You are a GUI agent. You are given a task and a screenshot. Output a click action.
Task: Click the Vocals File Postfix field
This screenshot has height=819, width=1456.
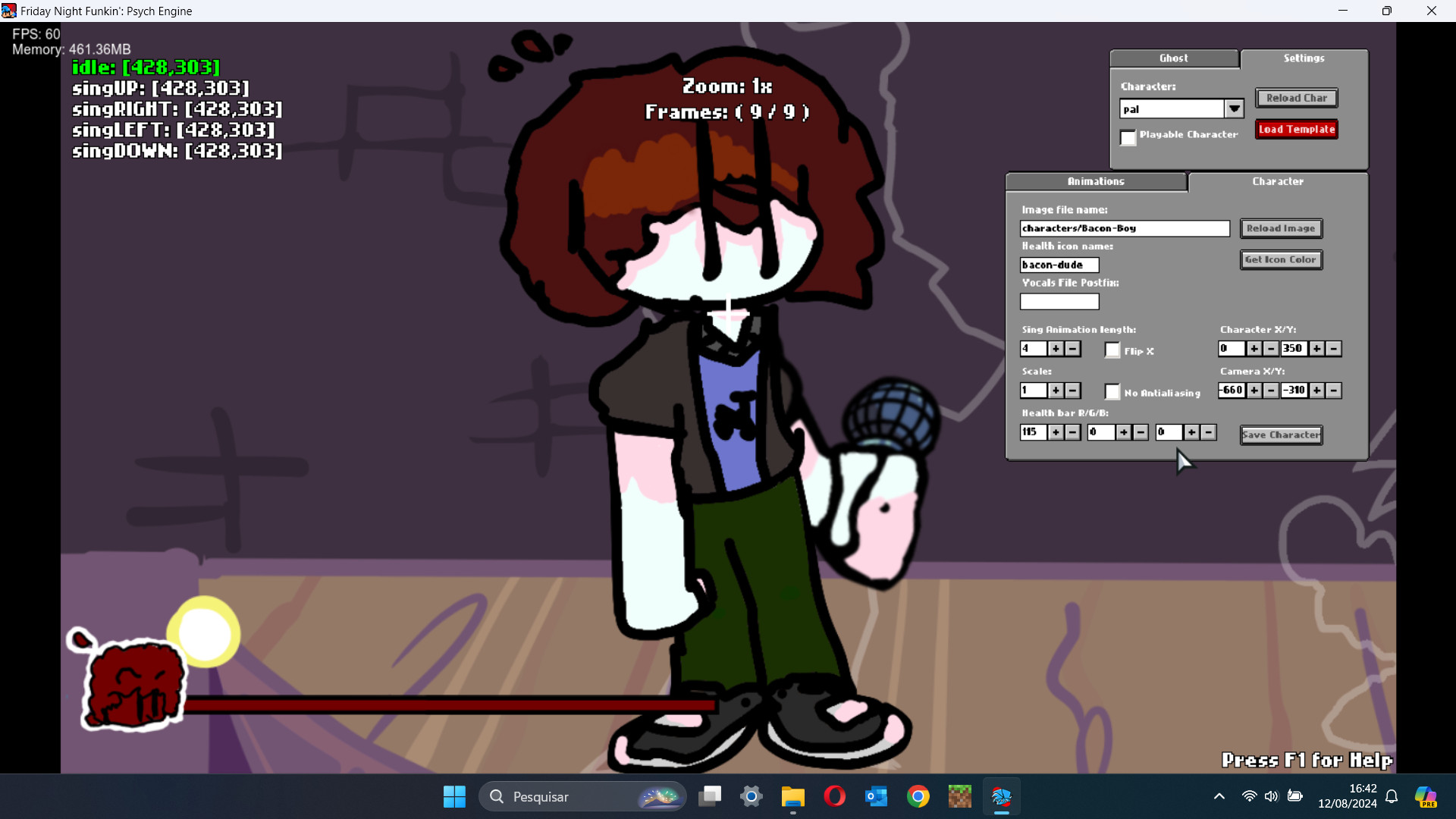pyautogui.click(x=1059, y=301)
